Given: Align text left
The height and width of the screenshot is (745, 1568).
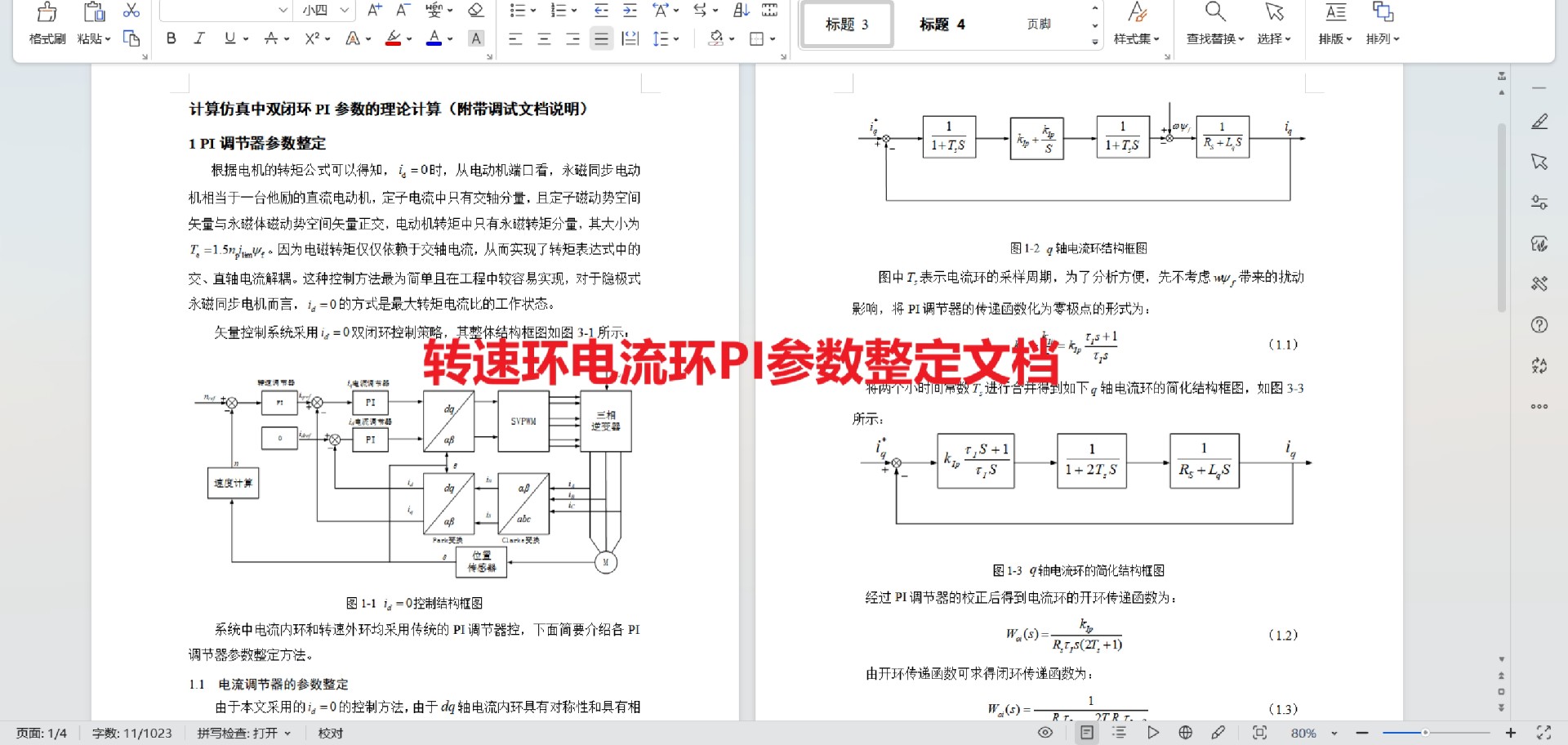Looking at the screenshot, I should [515, 38].
